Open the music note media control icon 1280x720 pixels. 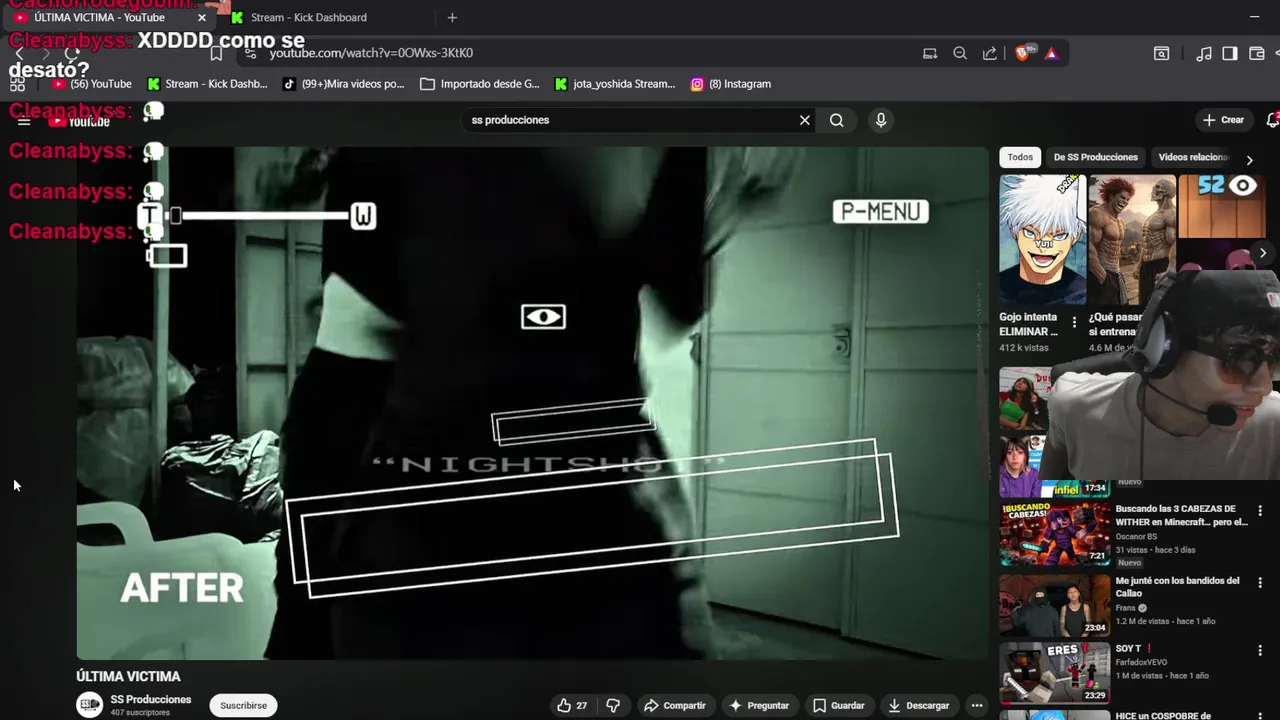pyautogui.click(x=1204, y=53)
